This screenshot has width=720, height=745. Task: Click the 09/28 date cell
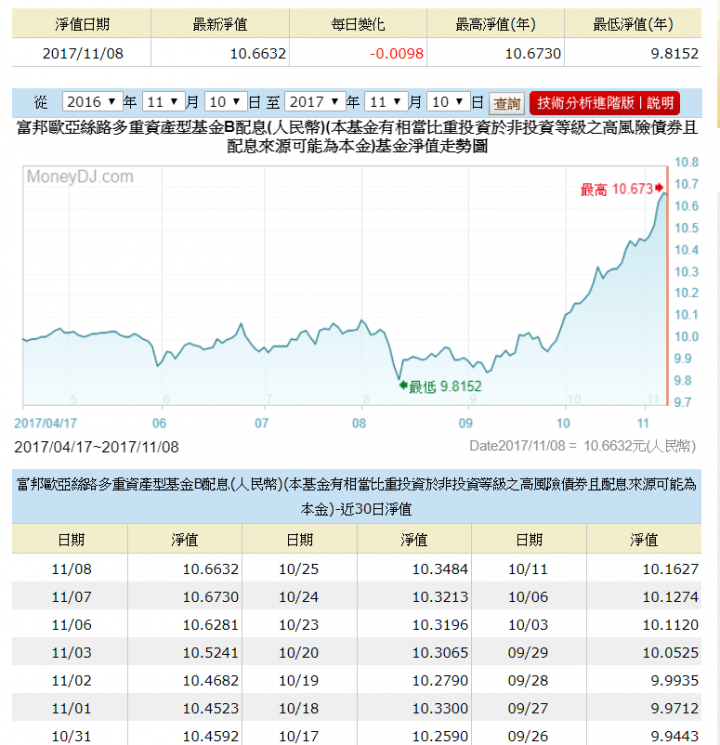(x=528, y=680)
